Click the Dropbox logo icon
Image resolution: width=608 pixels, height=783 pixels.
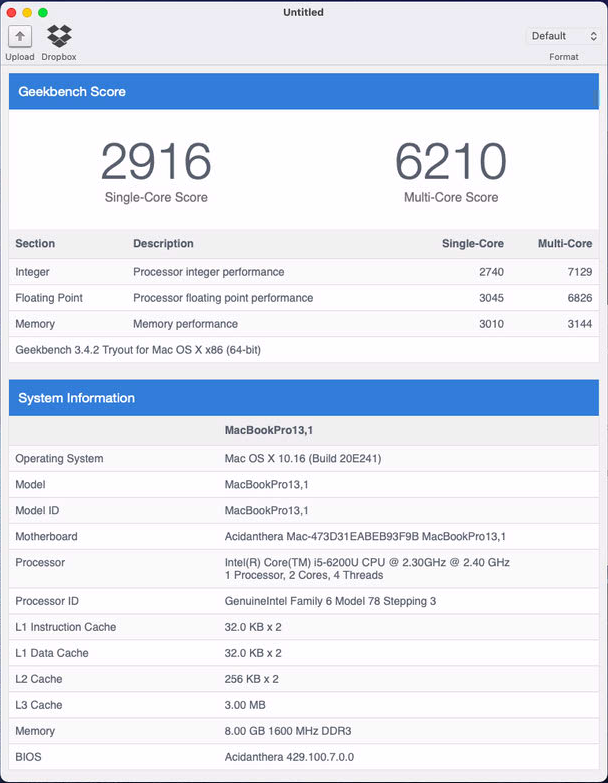[59, 36]
